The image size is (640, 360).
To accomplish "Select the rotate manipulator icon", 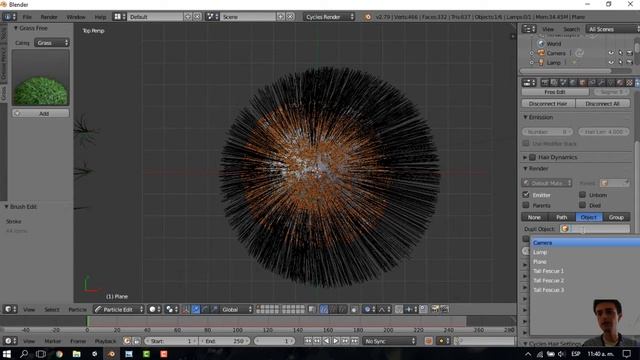I will 205,309.
